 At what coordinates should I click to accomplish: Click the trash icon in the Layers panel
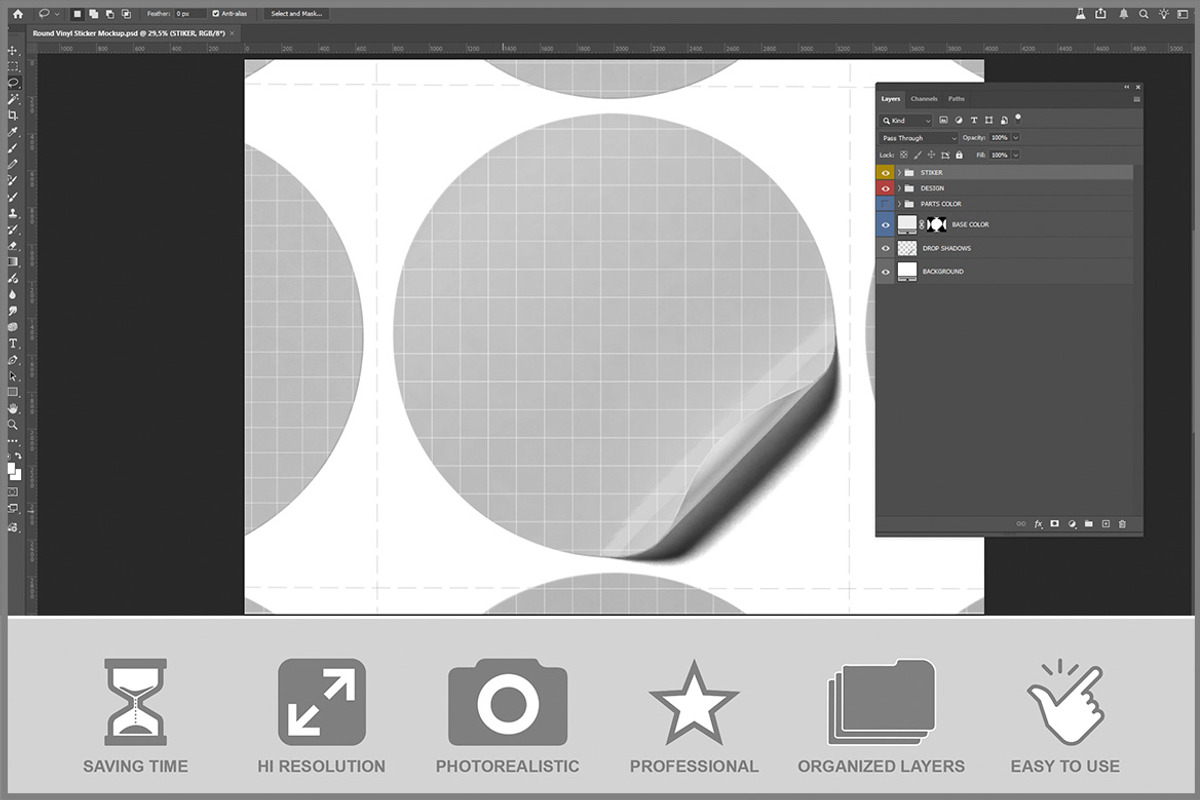pos(1122,523)
